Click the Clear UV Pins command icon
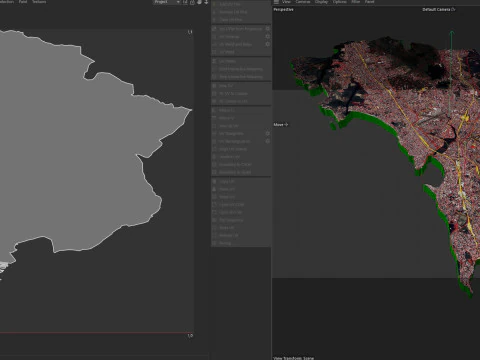The width and height of the screenshot is (480, 360). [x=215, y=20]
